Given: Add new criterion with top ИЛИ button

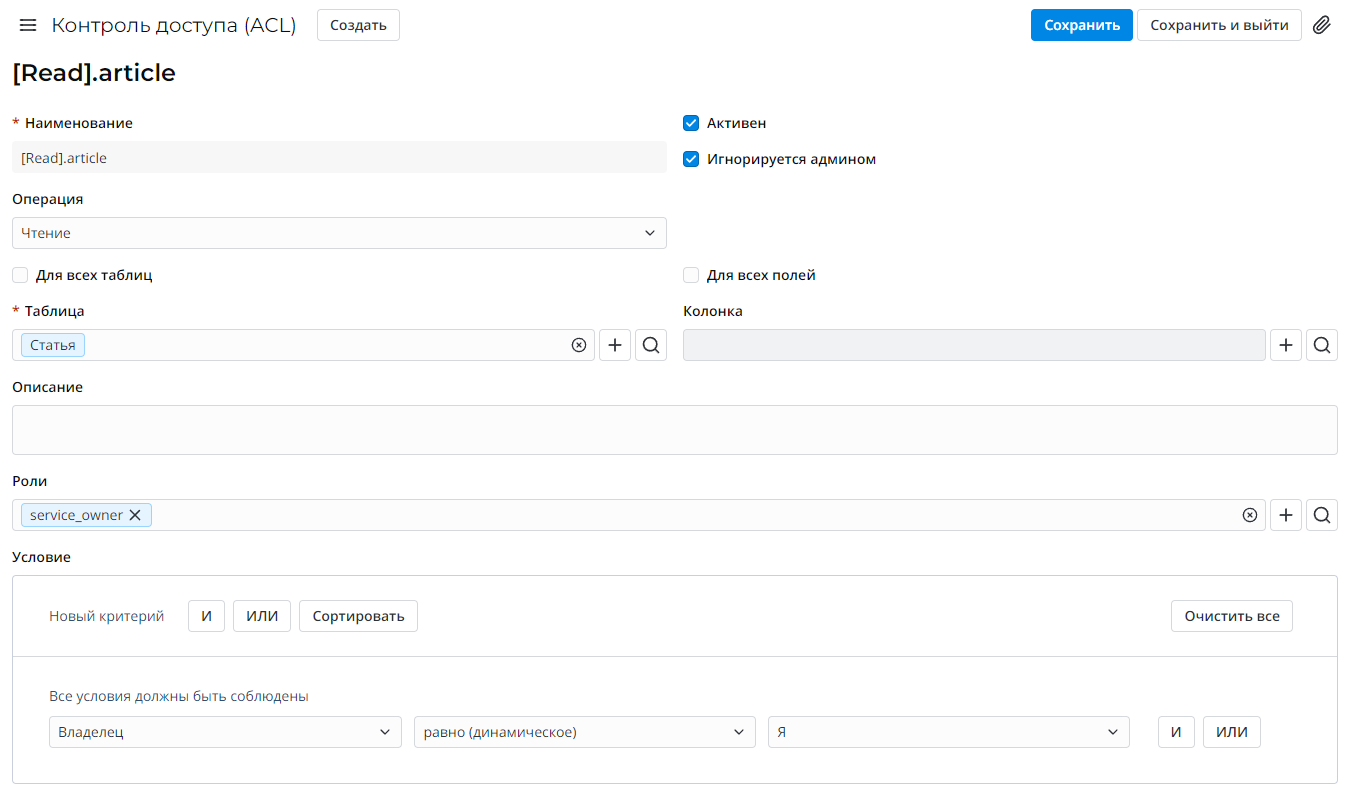Looking at the screenshot, I should 262,616.
